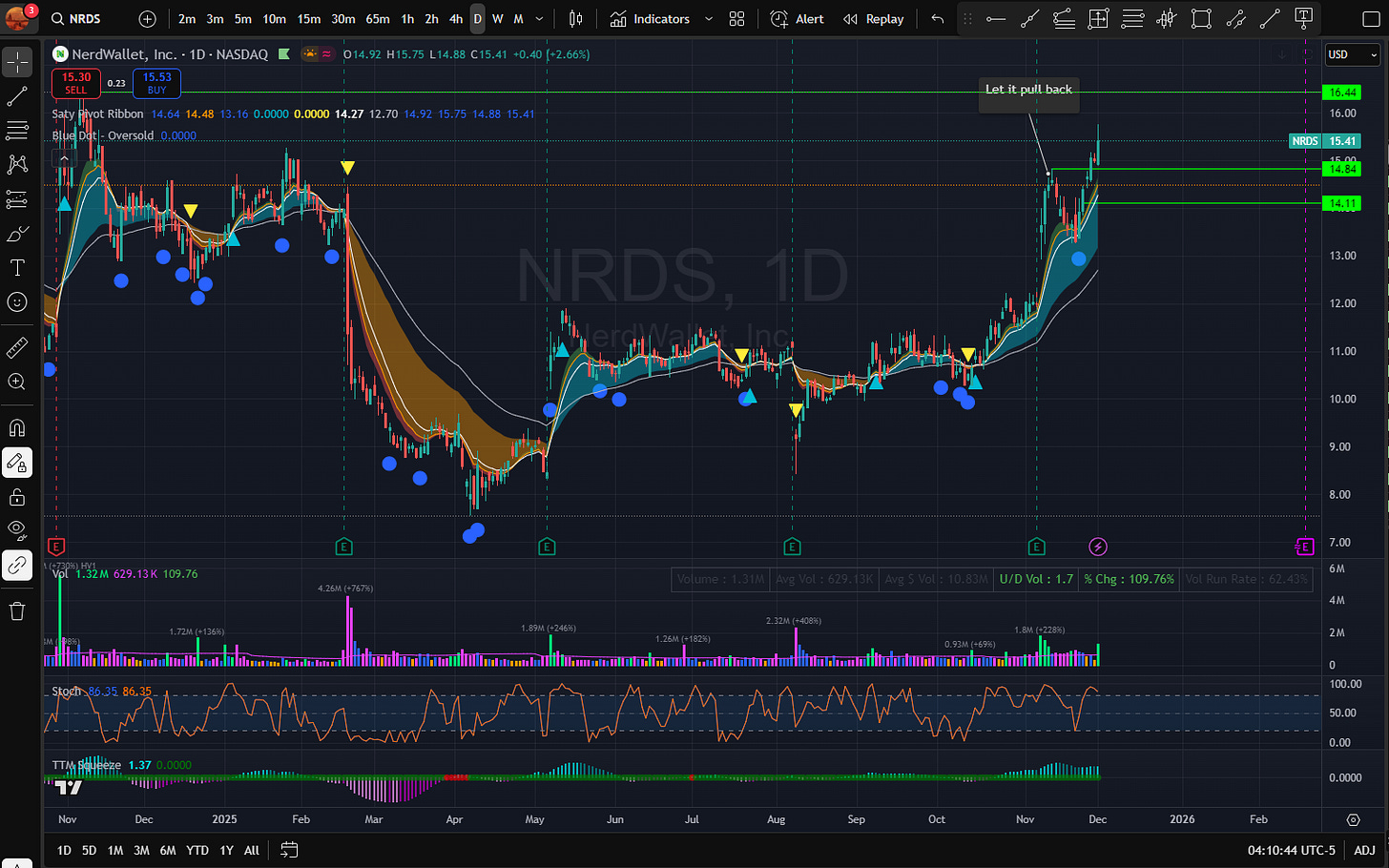1389x868 pixels.
Task: Select the text box tool in favorites bar
Action: pyautogui.click(x=1304, y=17)
